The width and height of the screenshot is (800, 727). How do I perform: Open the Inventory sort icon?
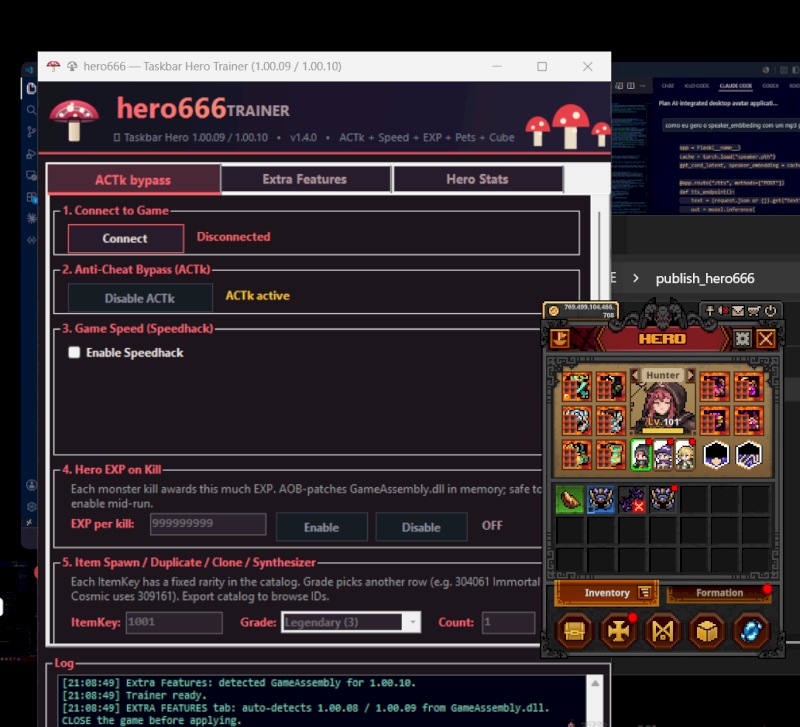point(645,592)
